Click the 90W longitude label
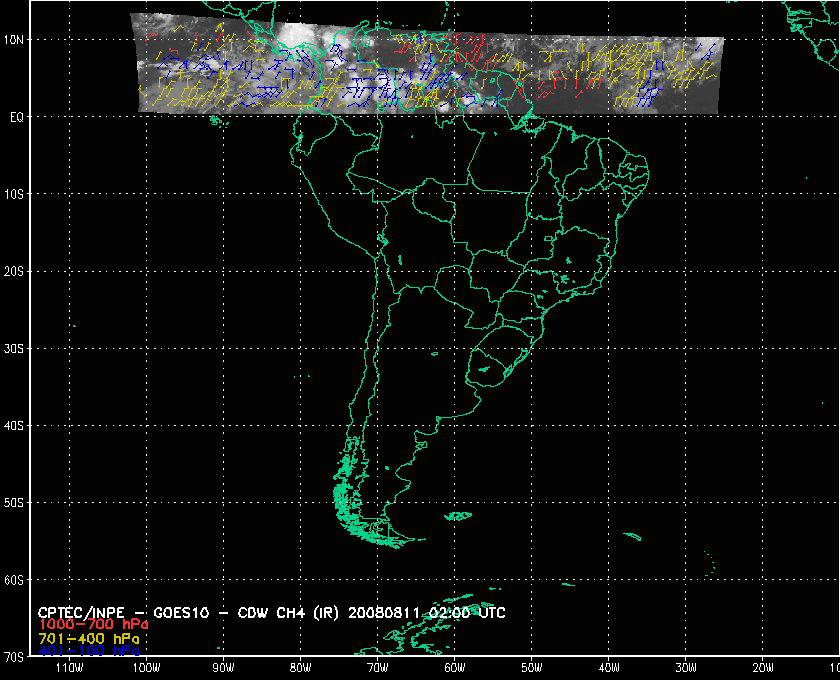Viewport: 840px width, 680px height. [x=223, y=668]
